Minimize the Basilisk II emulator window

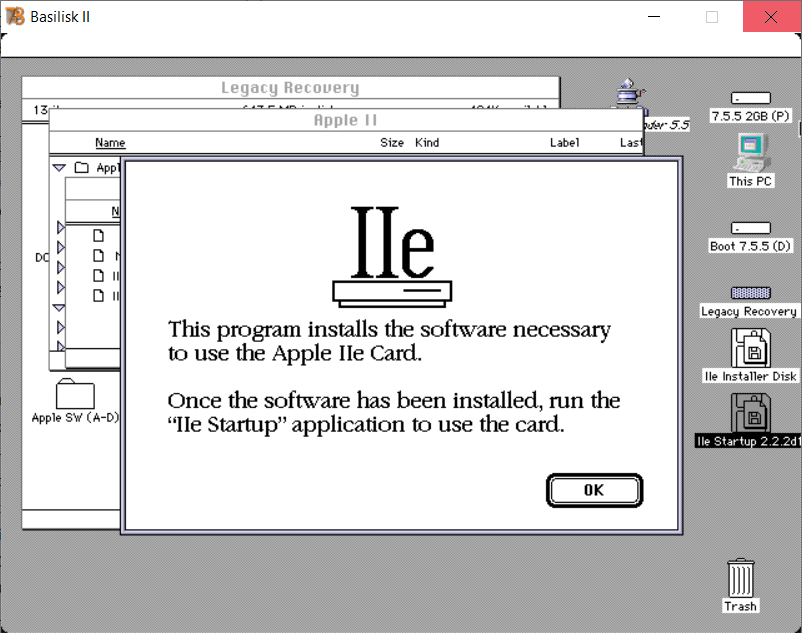[x=654, y=16]
